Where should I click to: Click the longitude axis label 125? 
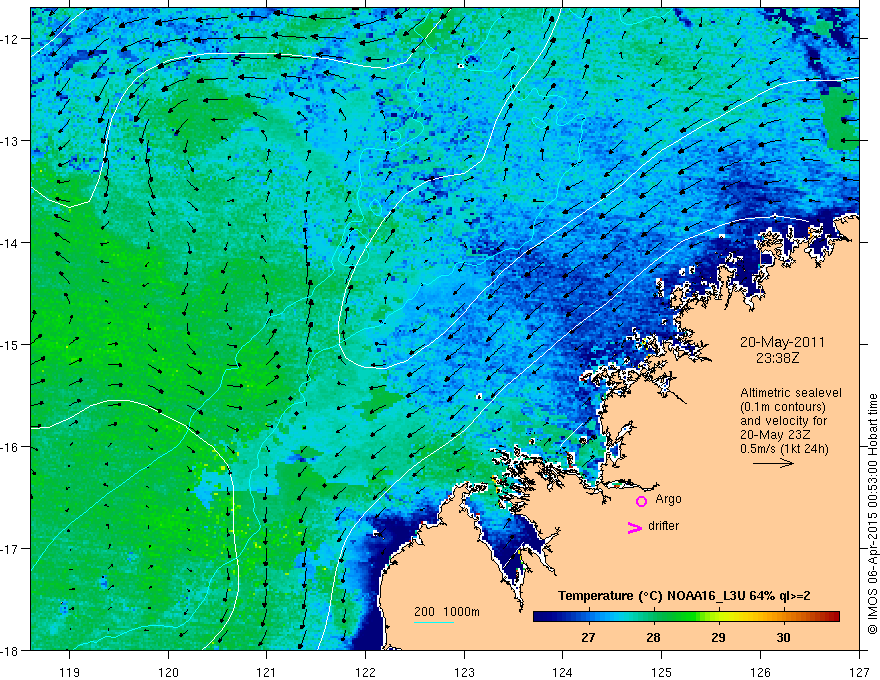pyautogui.click(x=662, y=672)
